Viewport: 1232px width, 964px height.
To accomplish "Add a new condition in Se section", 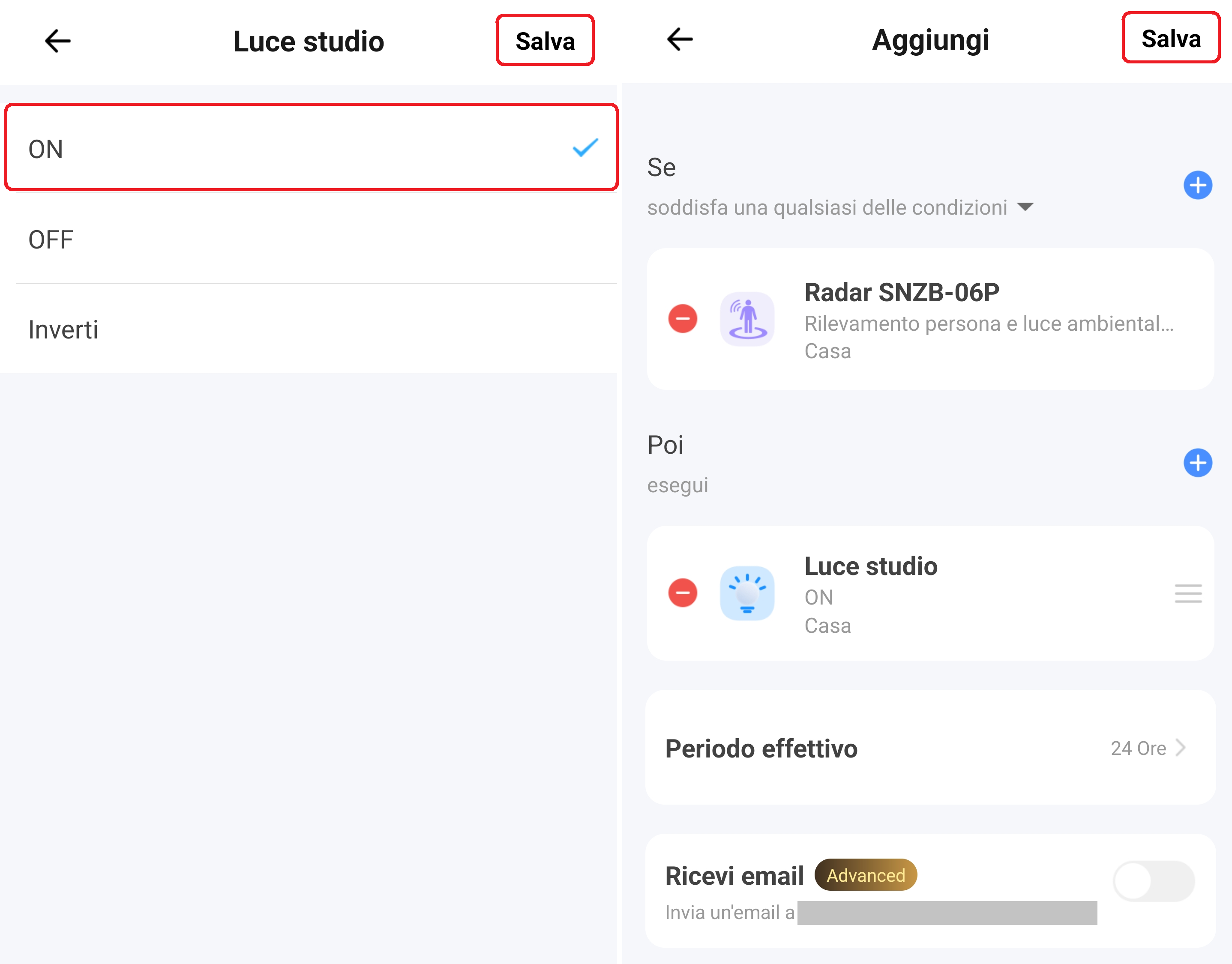I will [1198, 185].
